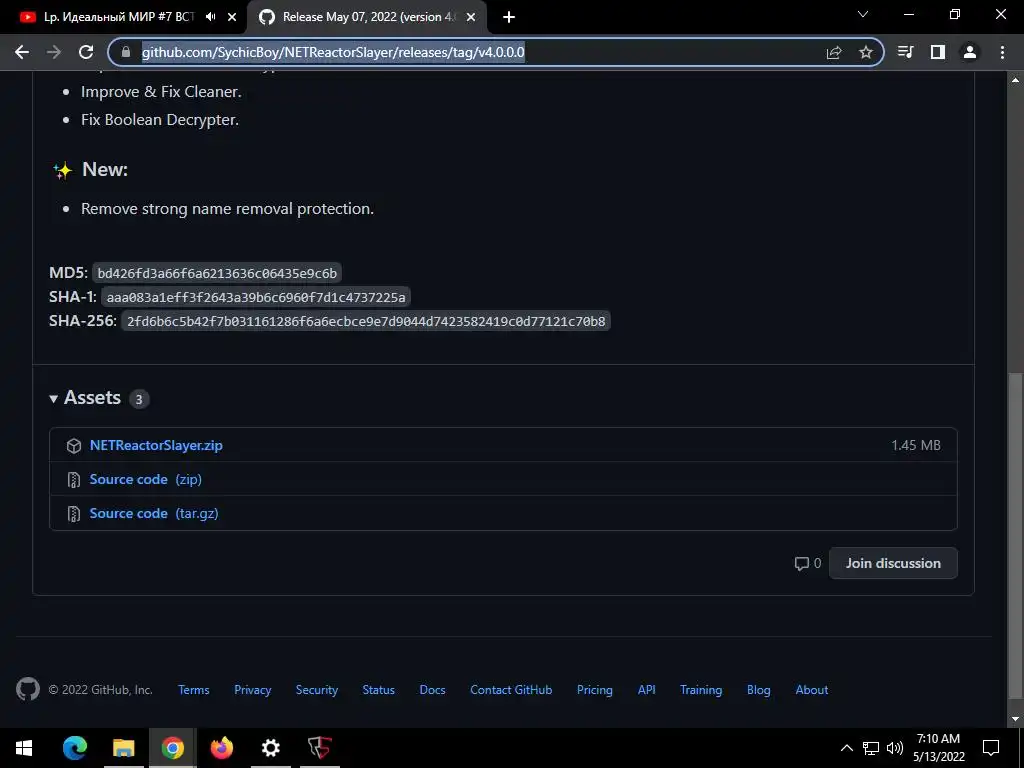Click the page scrollbar thumb
This screenshot has height=768, width=1024.
click(1016, 536)
